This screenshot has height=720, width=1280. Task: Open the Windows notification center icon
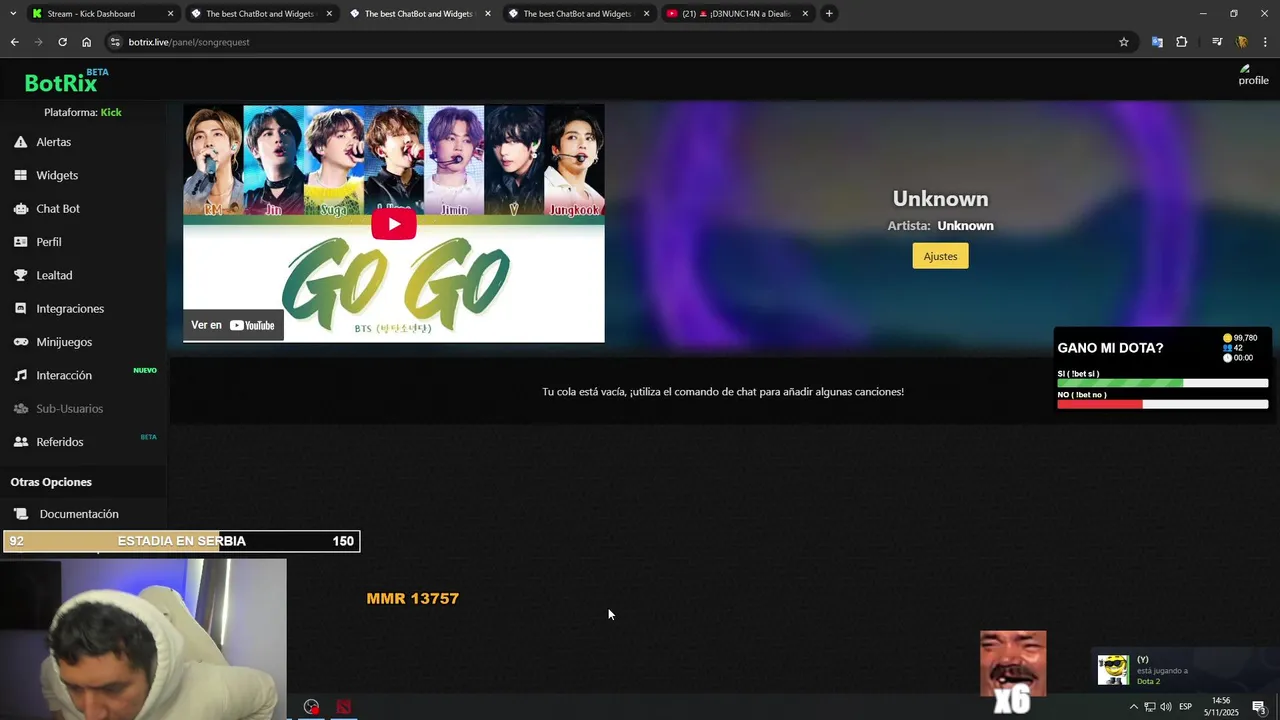point(1259,707)
